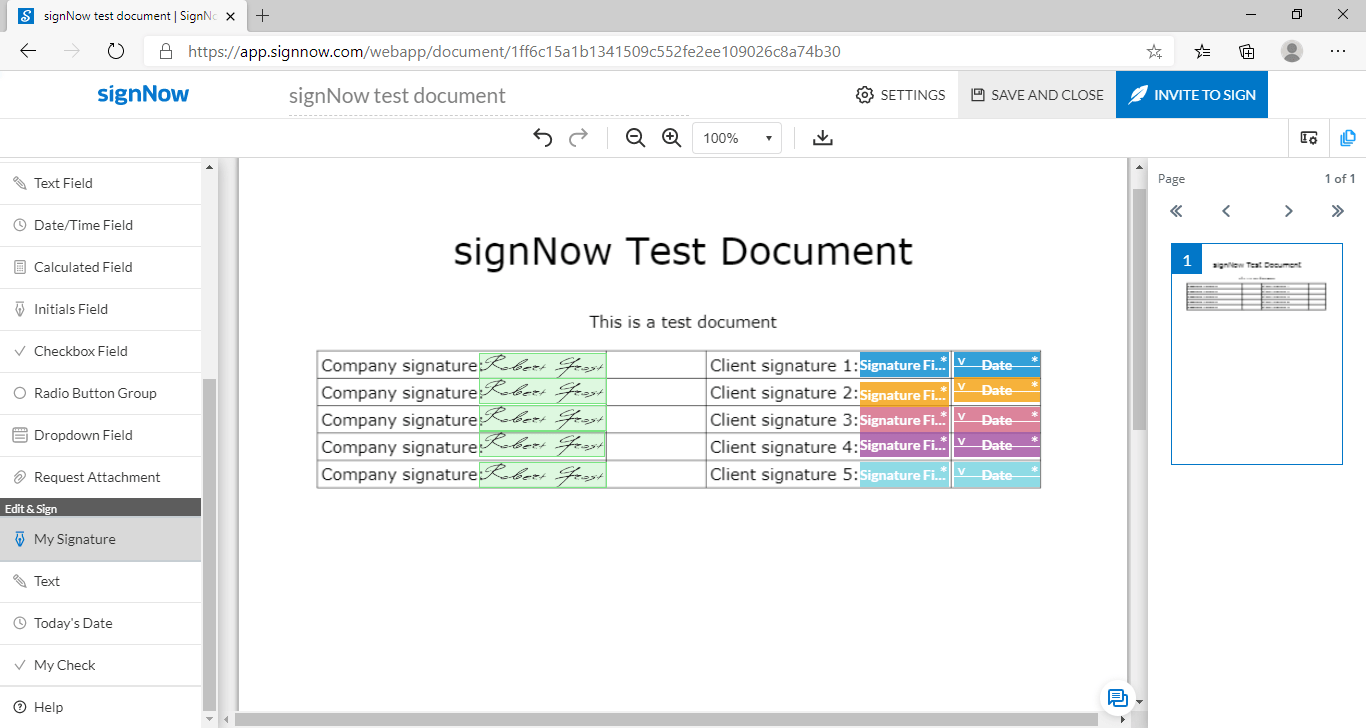Open a new browser tab
Viewport: 1366px width, 728px height.
[263, 16]
